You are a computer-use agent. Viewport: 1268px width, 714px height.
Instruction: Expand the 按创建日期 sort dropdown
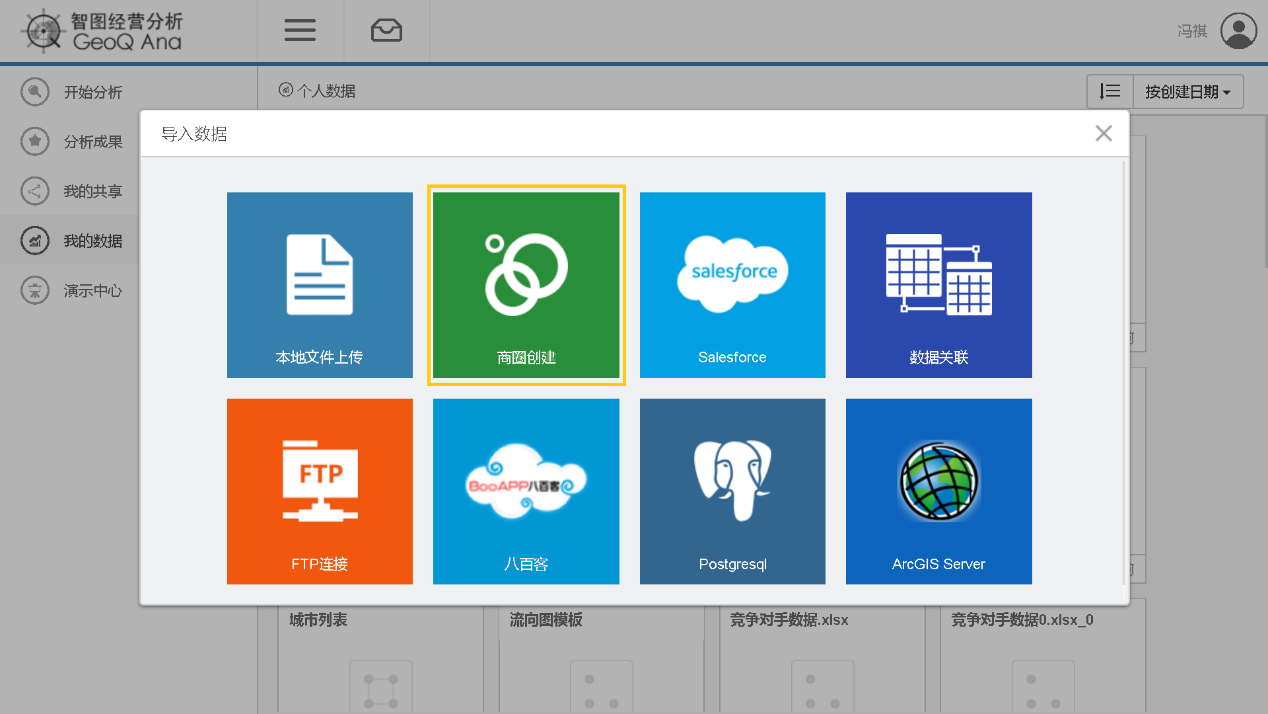(1189, 92)
